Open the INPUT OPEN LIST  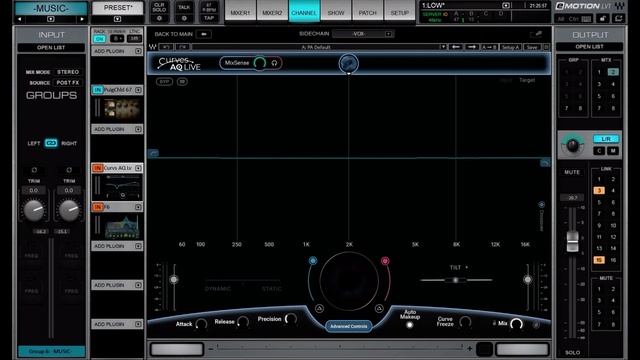point(51,48)
